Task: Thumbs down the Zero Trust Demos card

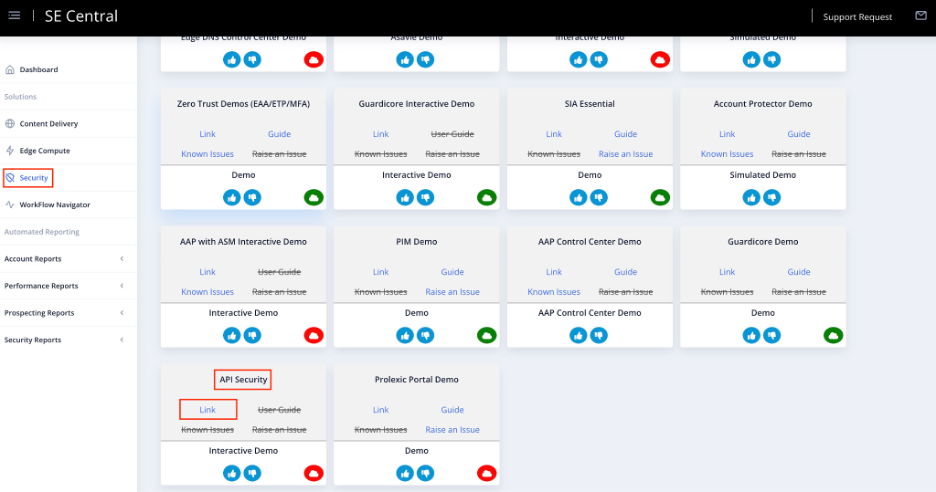Action: click(253, 197)
